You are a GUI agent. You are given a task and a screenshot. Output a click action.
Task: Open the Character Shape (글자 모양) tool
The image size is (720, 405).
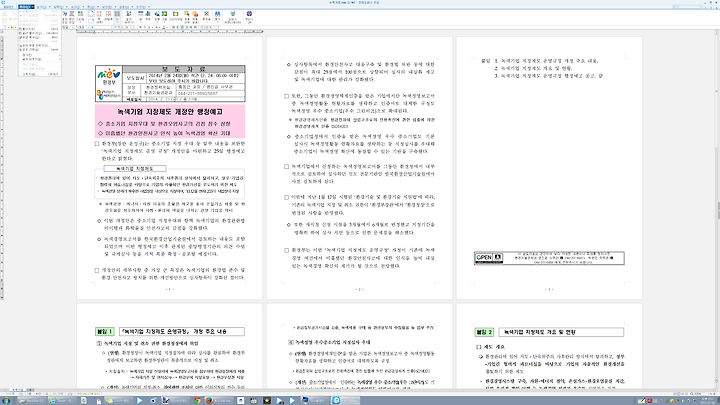(64, 17)
